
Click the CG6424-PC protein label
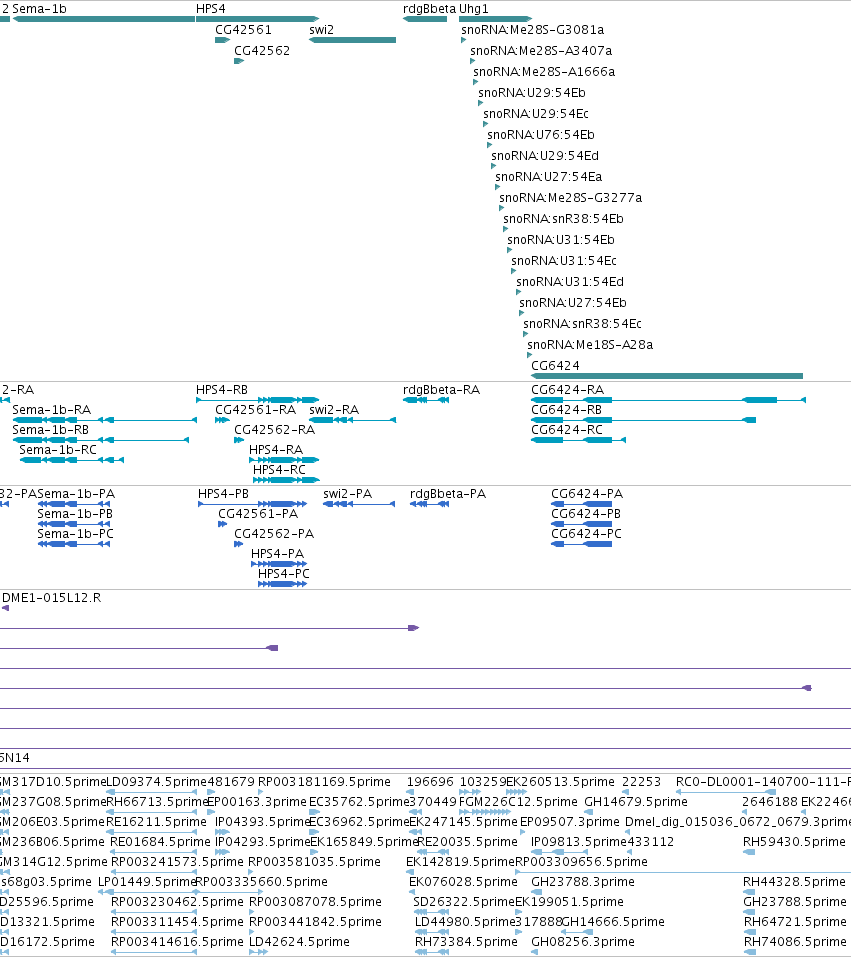(x=587, y=534)
